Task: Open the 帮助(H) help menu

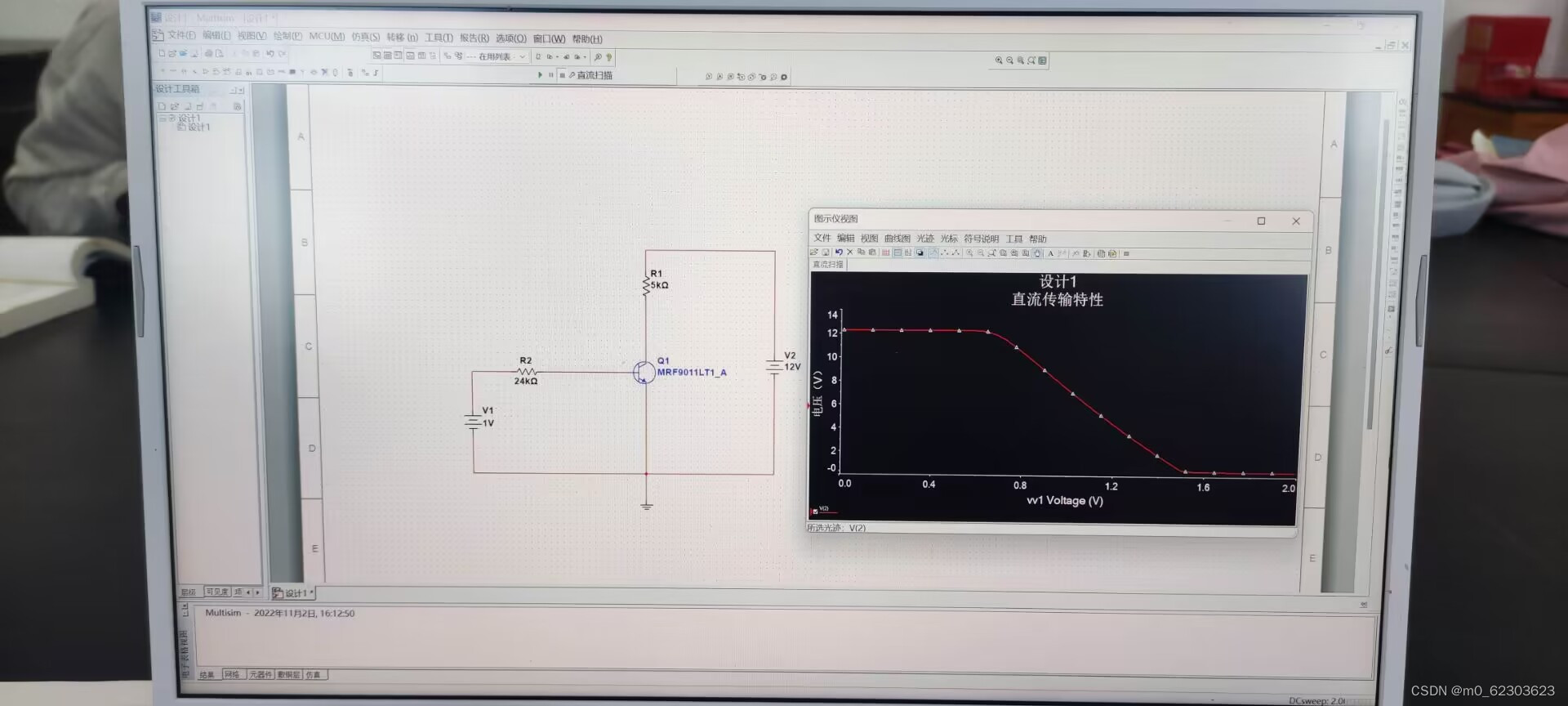Action: click(x=587, y=39)
